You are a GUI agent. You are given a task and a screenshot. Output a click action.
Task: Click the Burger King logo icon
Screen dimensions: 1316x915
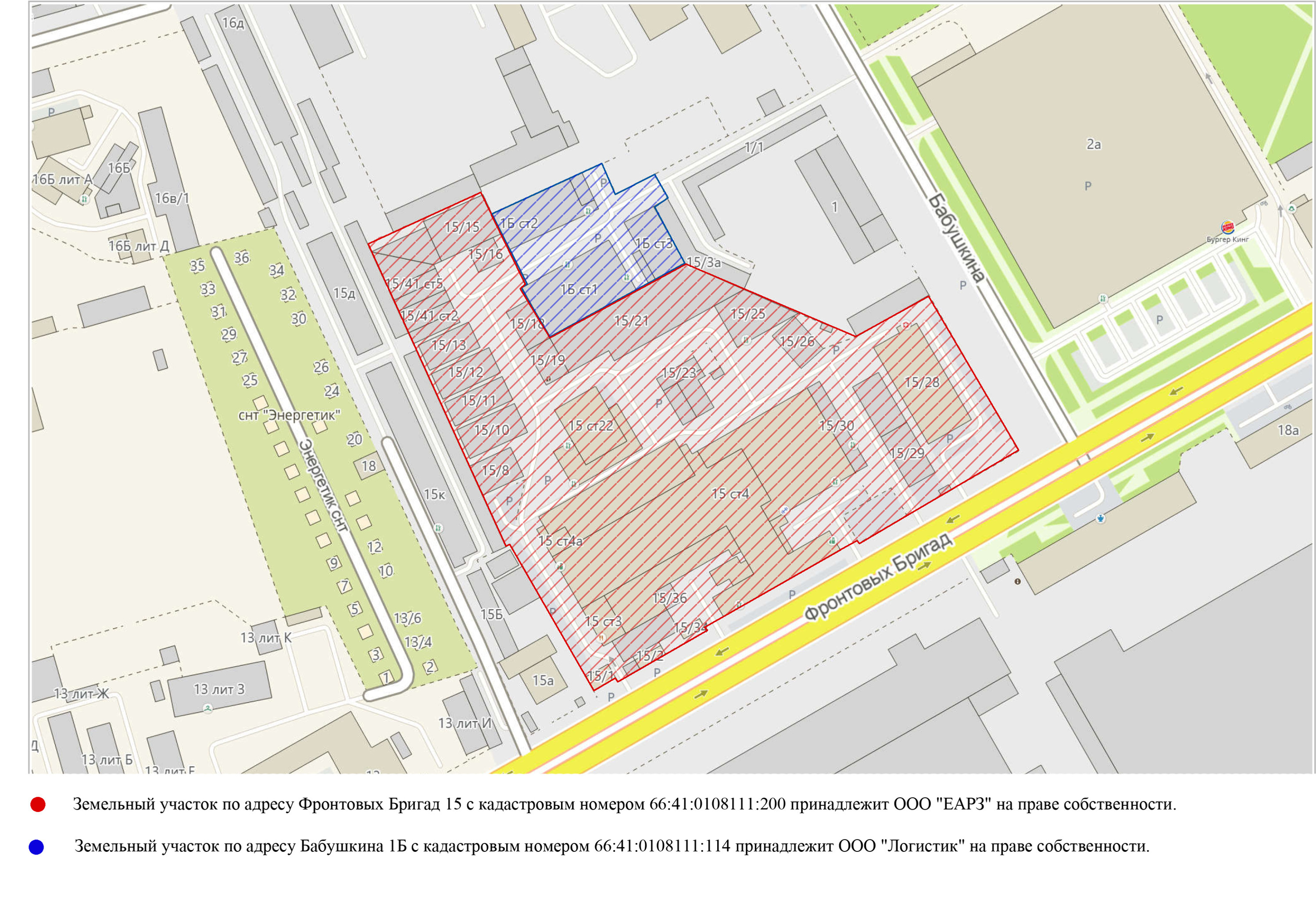point(1227,227)
